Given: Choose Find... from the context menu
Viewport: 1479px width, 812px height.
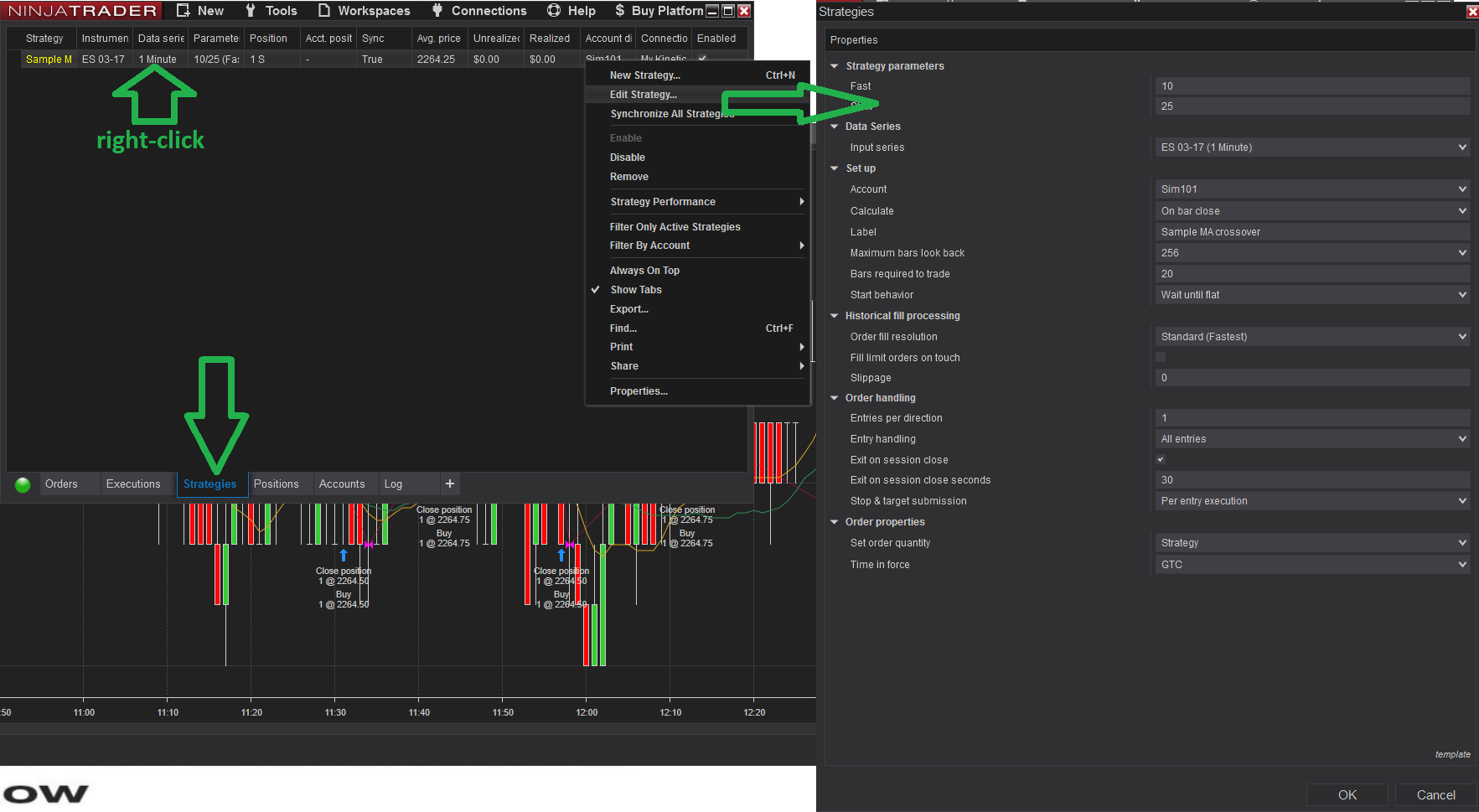Looking at the screenshot, I should [697, 328].
